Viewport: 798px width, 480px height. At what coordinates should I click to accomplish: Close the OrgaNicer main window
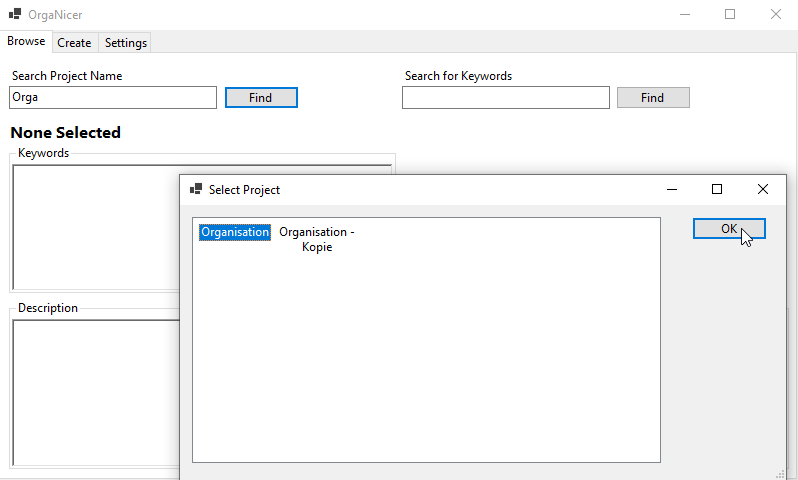pyautogui.click(x=776, y=15)
